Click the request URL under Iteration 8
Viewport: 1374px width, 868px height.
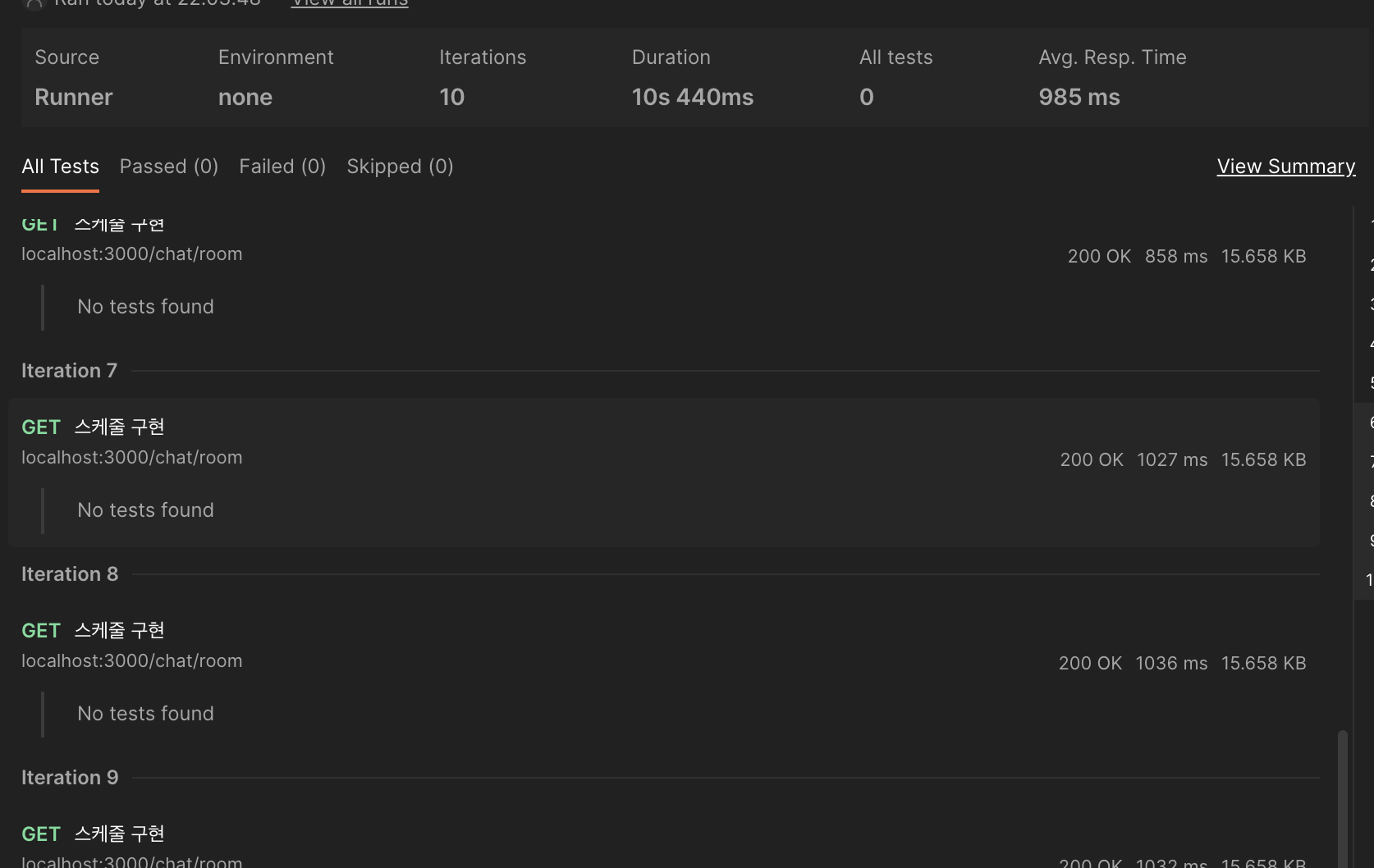click(131, 661)
